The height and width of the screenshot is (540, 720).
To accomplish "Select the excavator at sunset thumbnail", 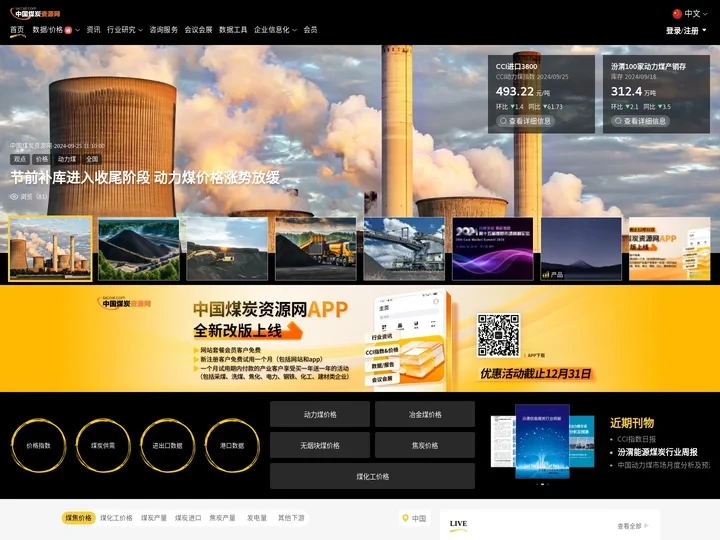I will pos(227,249).
